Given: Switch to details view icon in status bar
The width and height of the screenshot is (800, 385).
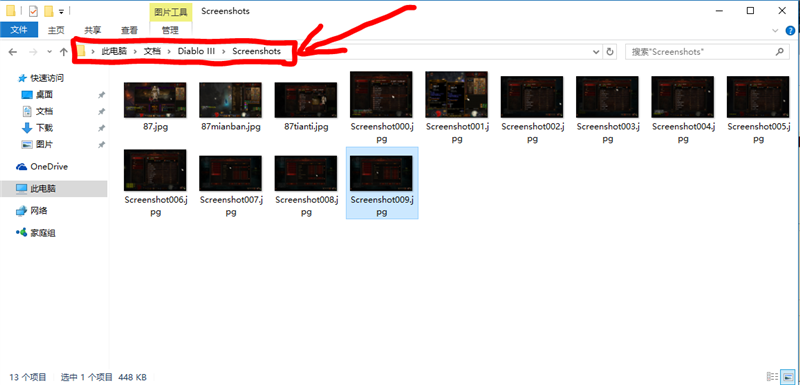Looking at the screenshot, I should click(772, 377).
